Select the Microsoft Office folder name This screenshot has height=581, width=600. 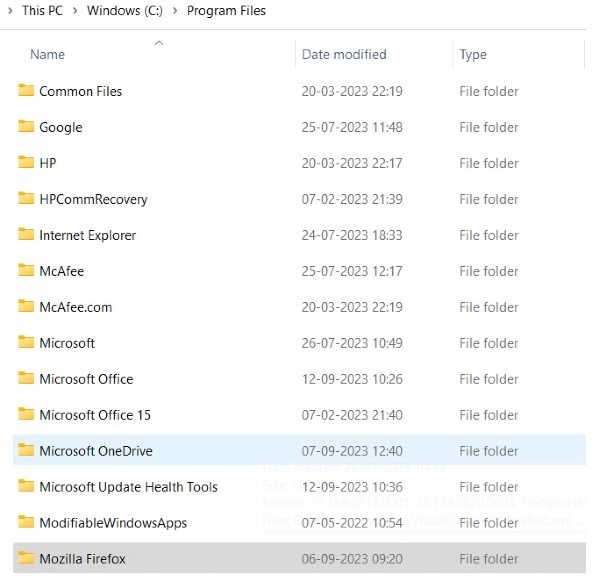coord(86,379)
